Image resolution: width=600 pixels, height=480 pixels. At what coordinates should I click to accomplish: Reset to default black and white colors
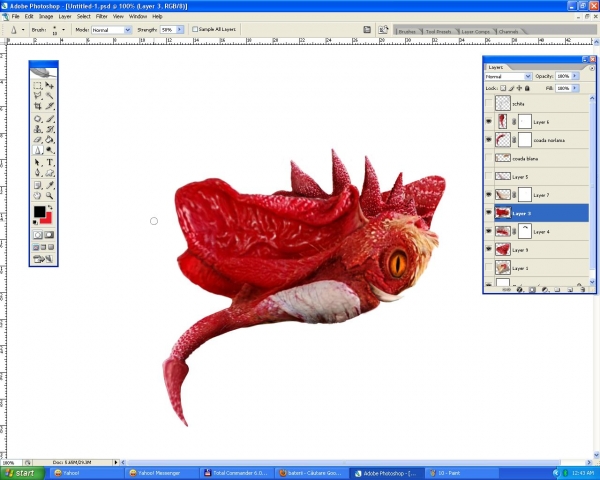pyautogui.click(x=36, y=222)
